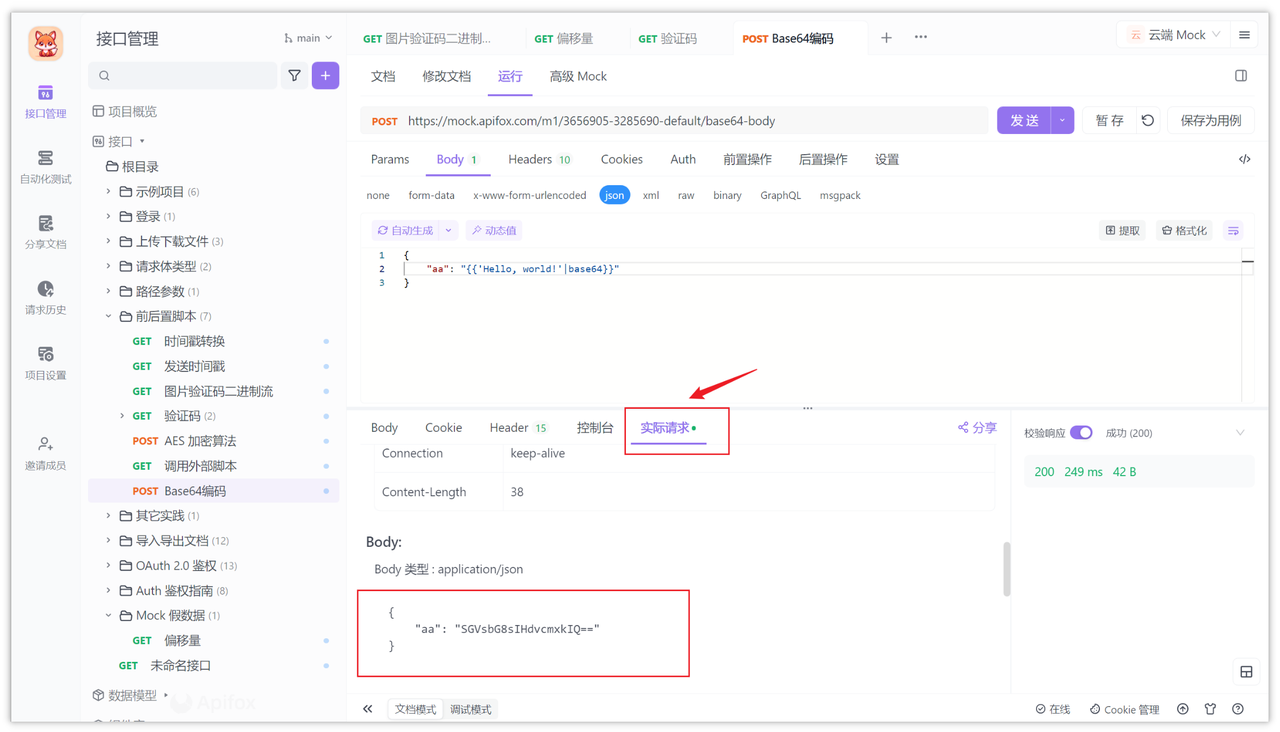Image resolution: width=1280 pixels, height=732 pixels.
Task: Open the main branch dropdown
Action: tap(308, 38)
